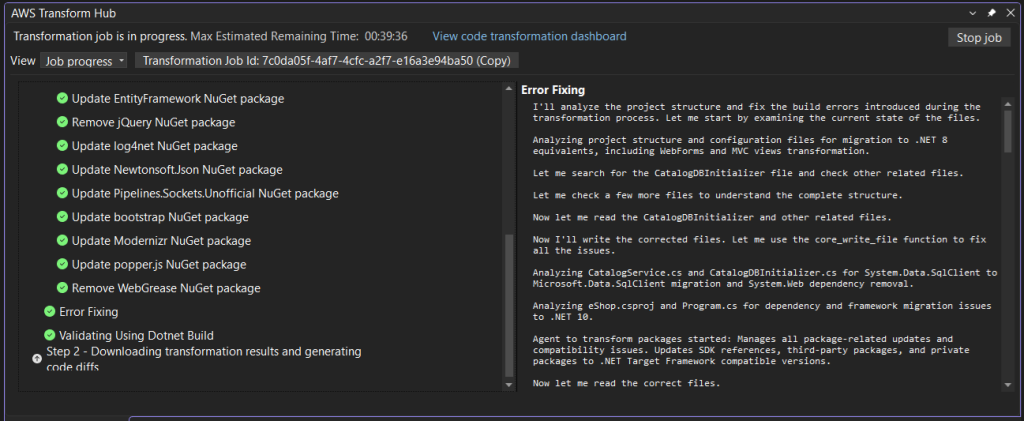
Task: Select Step 2 Downloading transformation results step
Action: [204, 359]
